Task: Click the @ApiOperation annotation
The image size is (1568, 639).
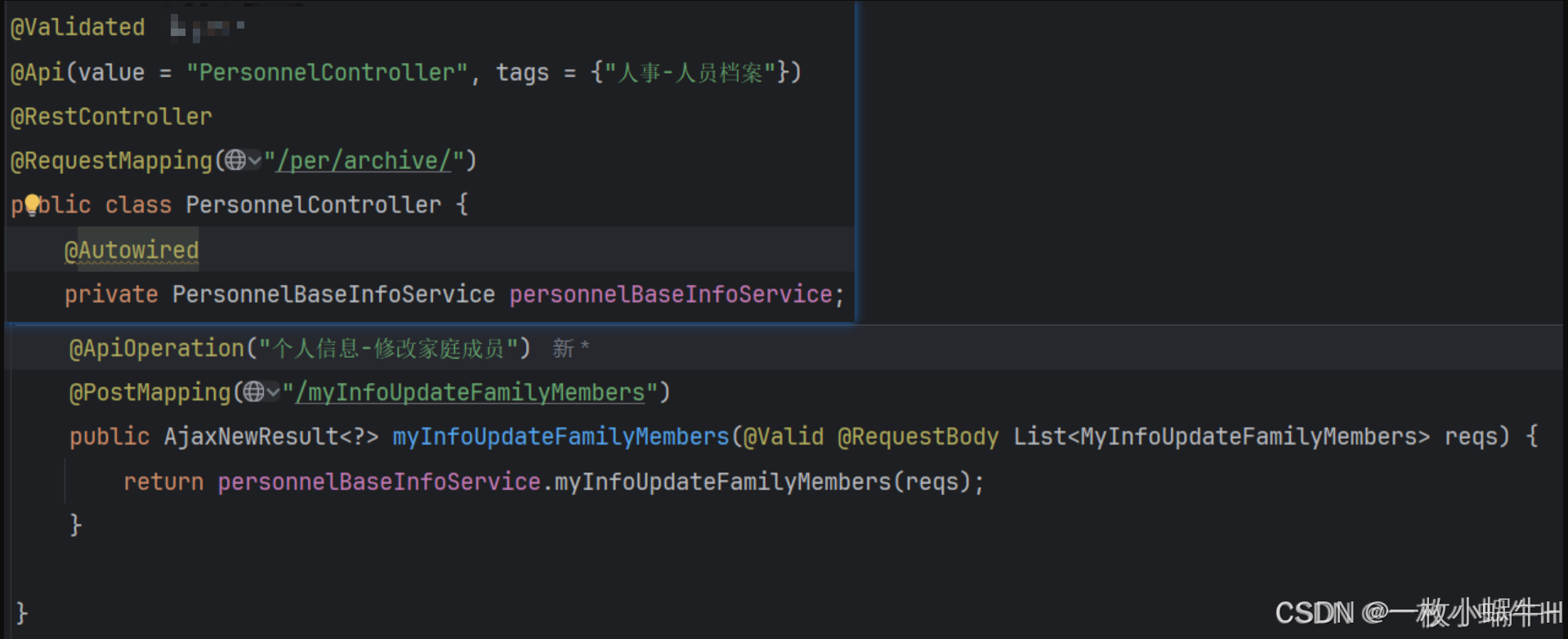Action: point(157,349)
